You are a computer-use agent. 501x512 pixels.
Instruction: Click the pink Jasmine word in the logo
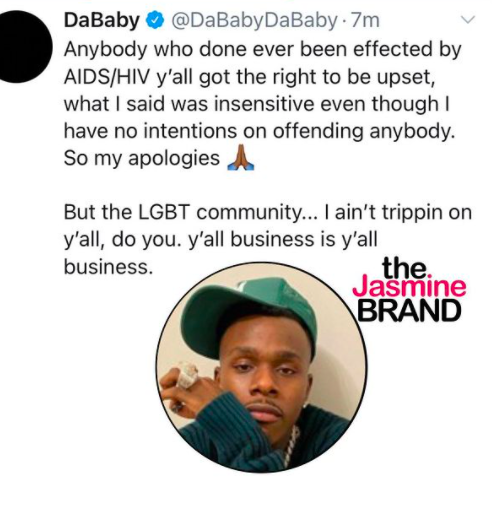pyautogui.click(x=409, y=287)
